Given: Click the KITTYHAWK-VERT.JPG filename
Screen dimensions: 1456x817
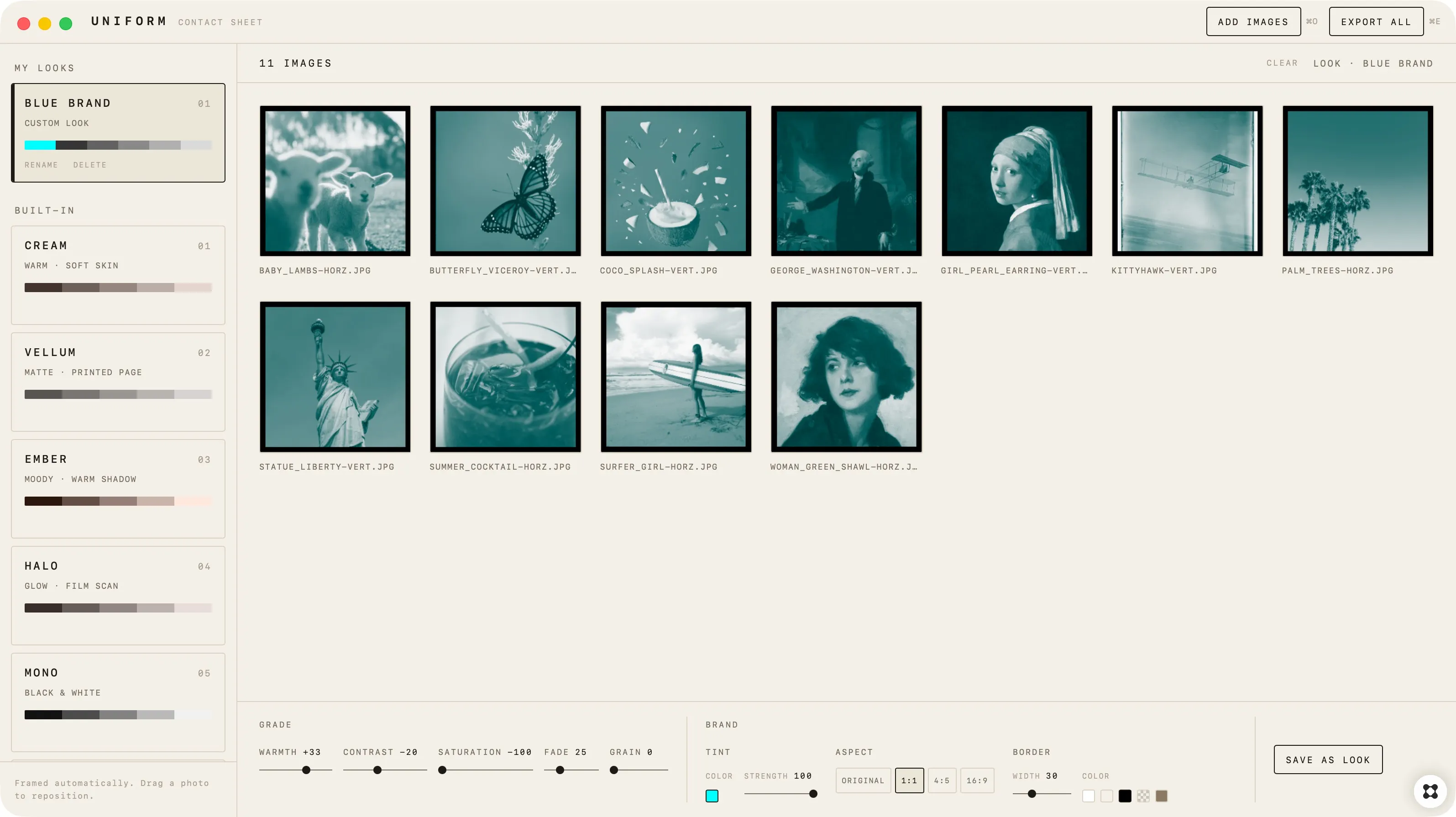Looking at the screenshot, I should coord(1164,270).
